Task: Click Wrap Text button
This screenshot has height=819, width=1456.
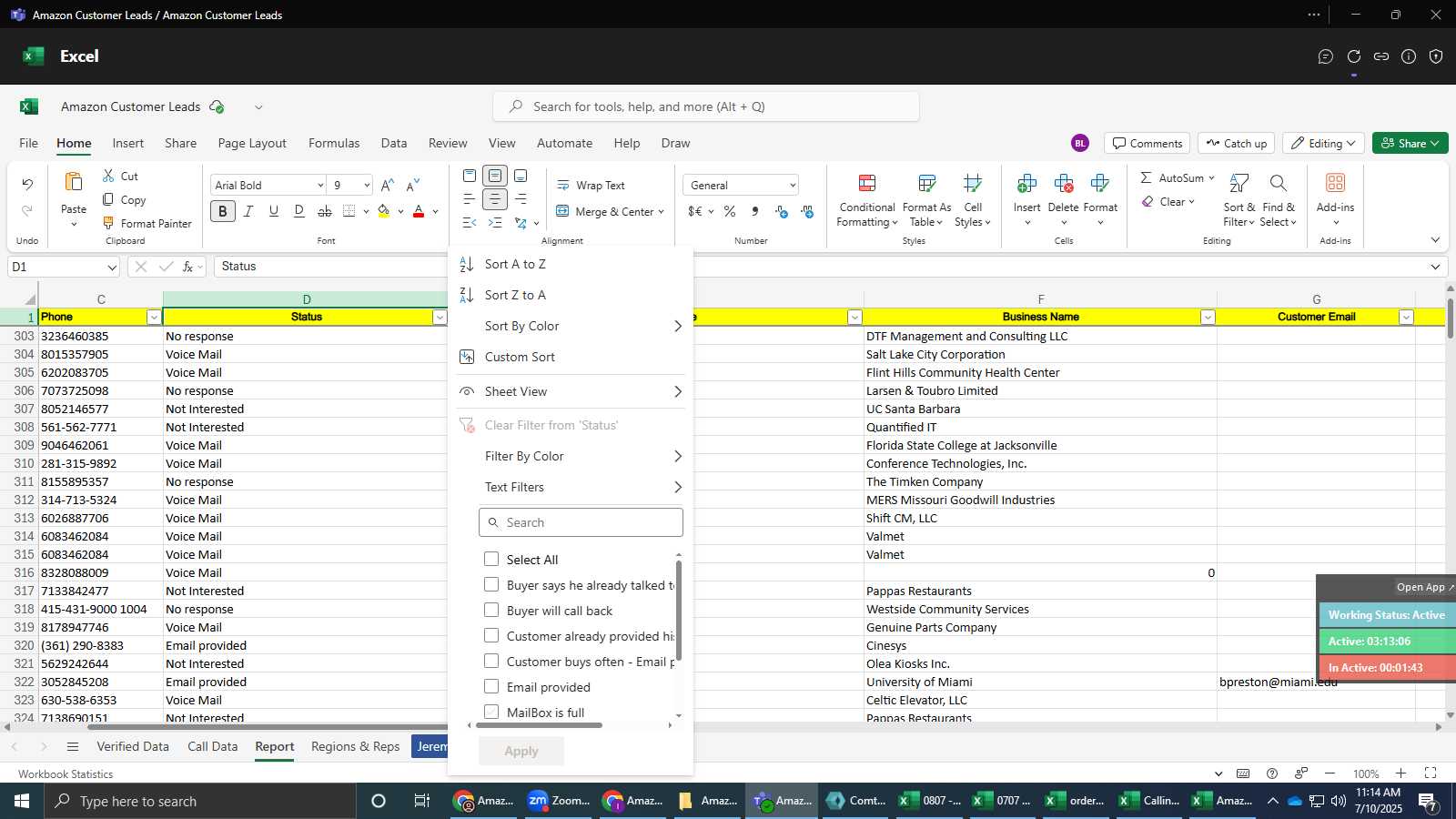Action: pos(591,185)
